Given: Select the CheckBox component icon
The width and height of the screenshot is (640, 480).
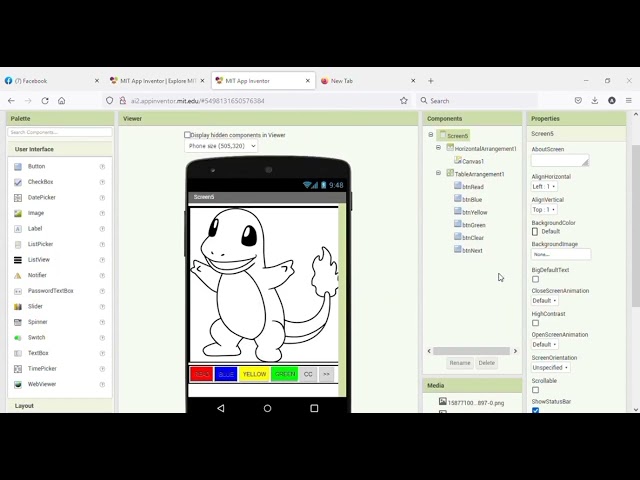Looking at the screenshot, I should [18, 182].
